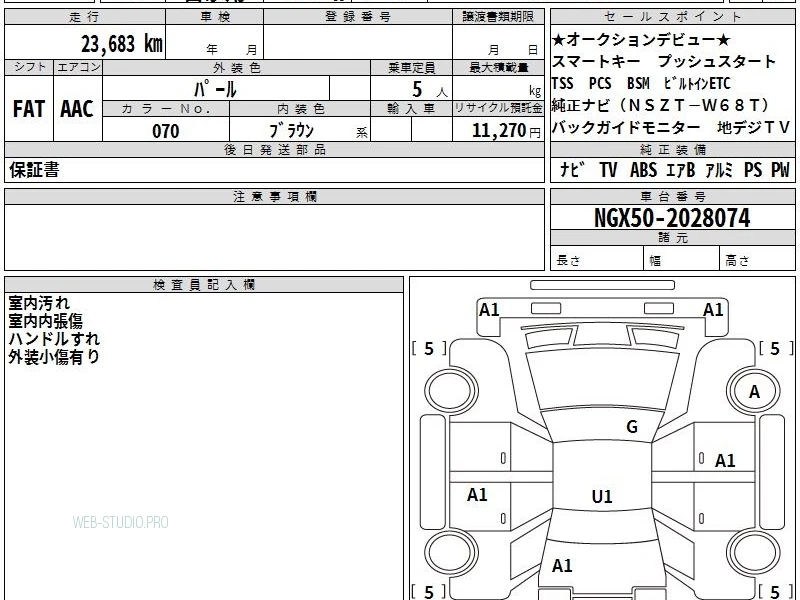Screen dimensions: 800x600
Task: Click the ★オークションデビュー★ line
Action: [641, 39]
